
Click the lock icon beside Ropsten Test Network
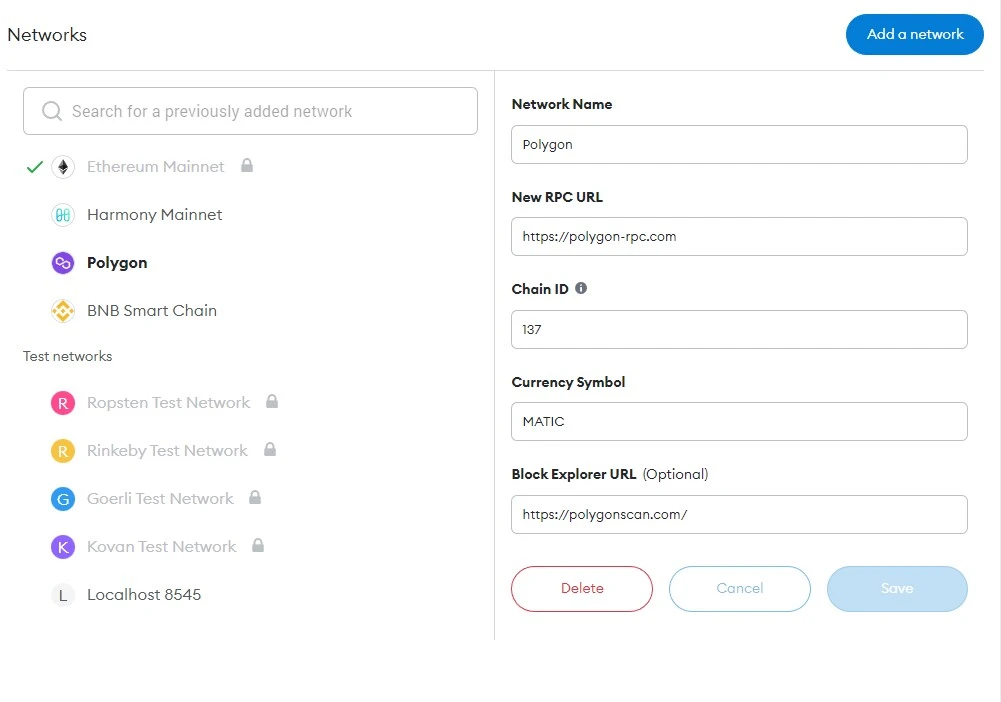[272, 401]
